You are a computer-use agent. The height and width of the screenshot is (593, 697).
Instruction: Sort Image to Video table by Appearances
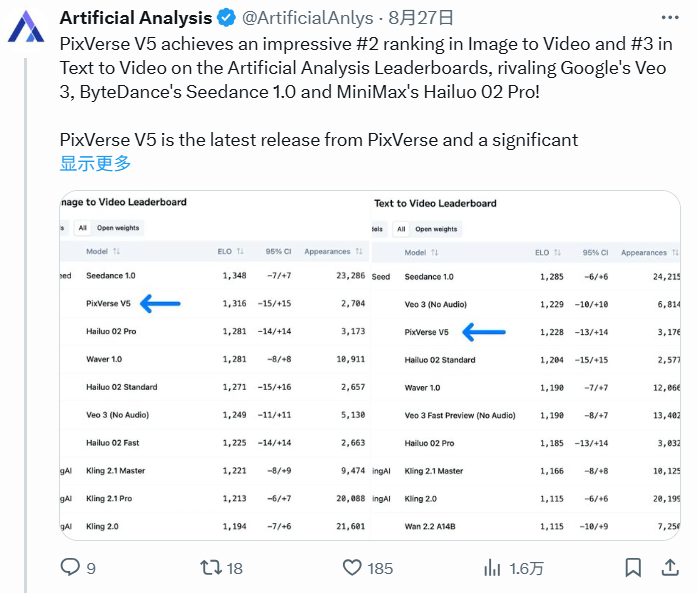(333, 252)
